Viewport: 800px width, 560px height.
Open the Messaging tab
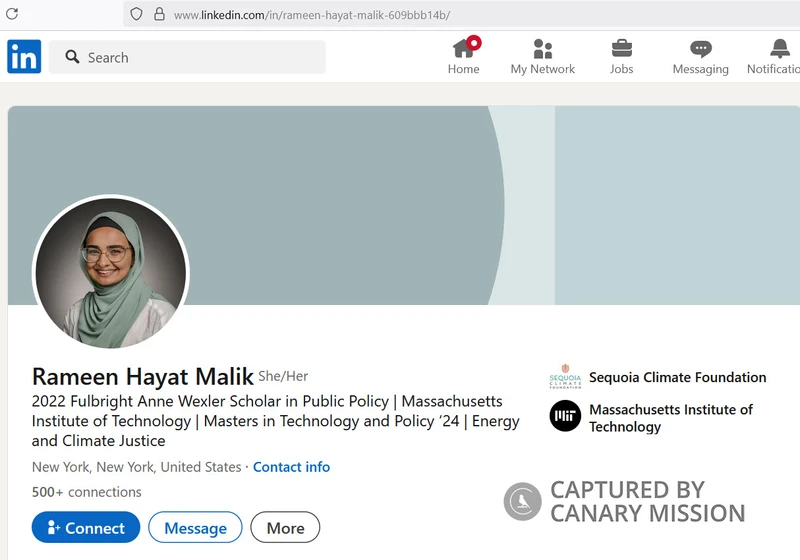coord(701,58)
